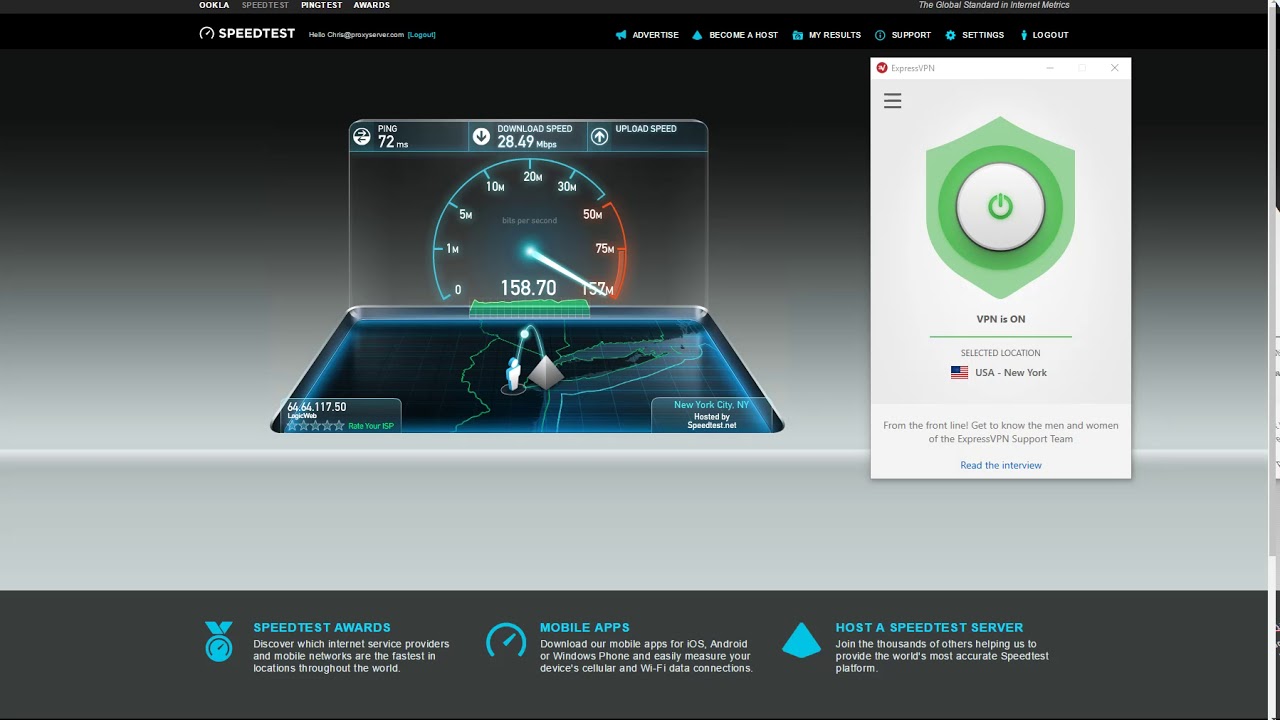This screenshot has width=1280, height=720.
Task: Rate your ISP using the stars
Action: [x=315, y=425]
